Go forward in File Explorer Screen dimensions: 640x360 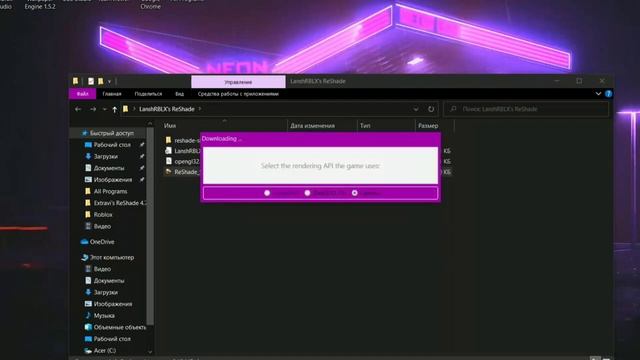coord(93,109)
